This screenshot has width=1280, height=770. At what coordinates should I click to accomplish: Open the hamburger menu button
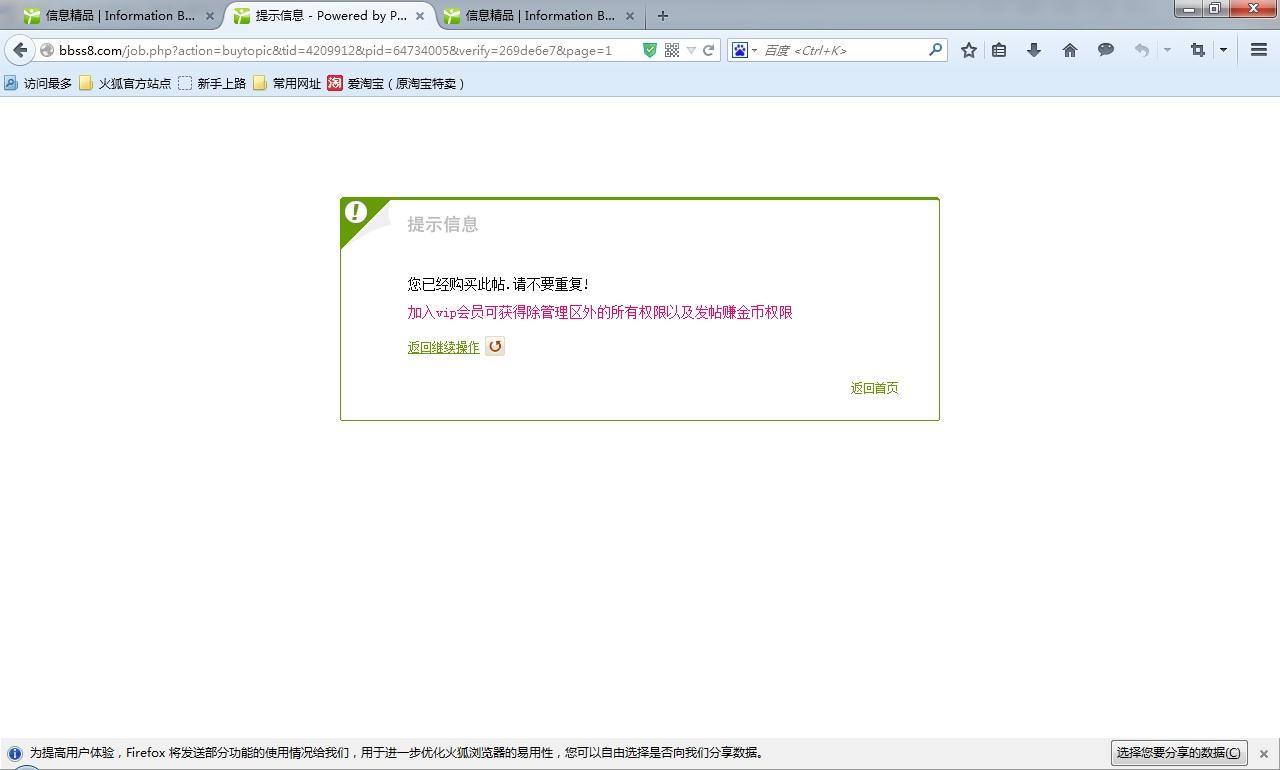1259,50
